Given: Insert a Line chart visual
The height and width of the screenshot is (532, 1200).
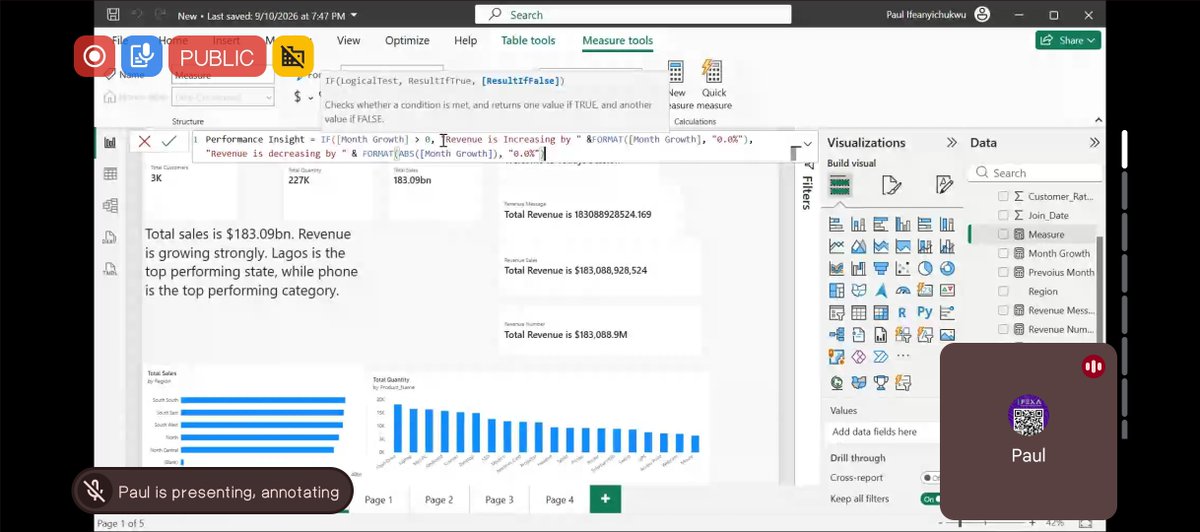Looking at the screenshot, I should coord(836,246).
